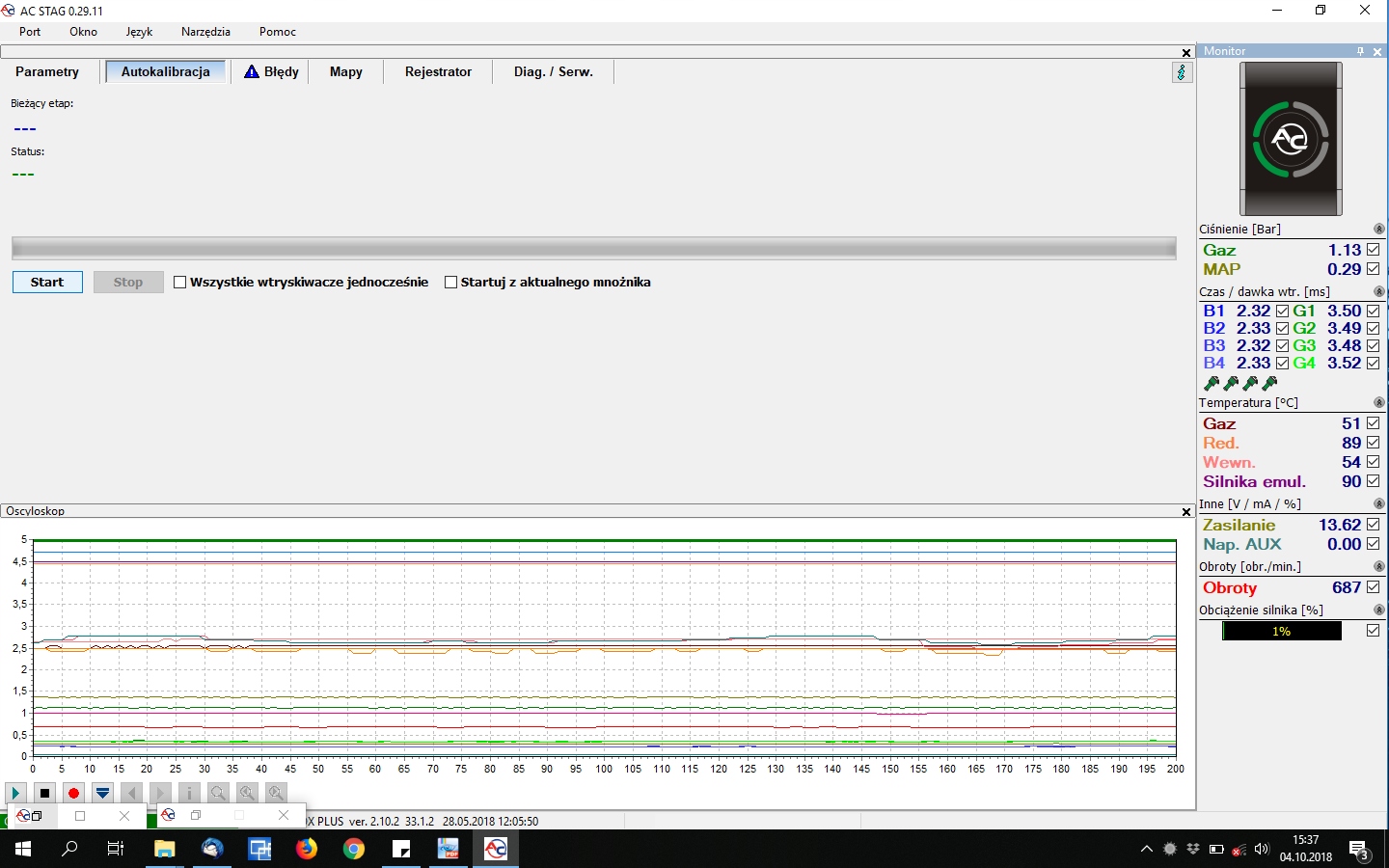
Task: Click the AC switch image in Monitor
Action: click(x=1291, y=139)
